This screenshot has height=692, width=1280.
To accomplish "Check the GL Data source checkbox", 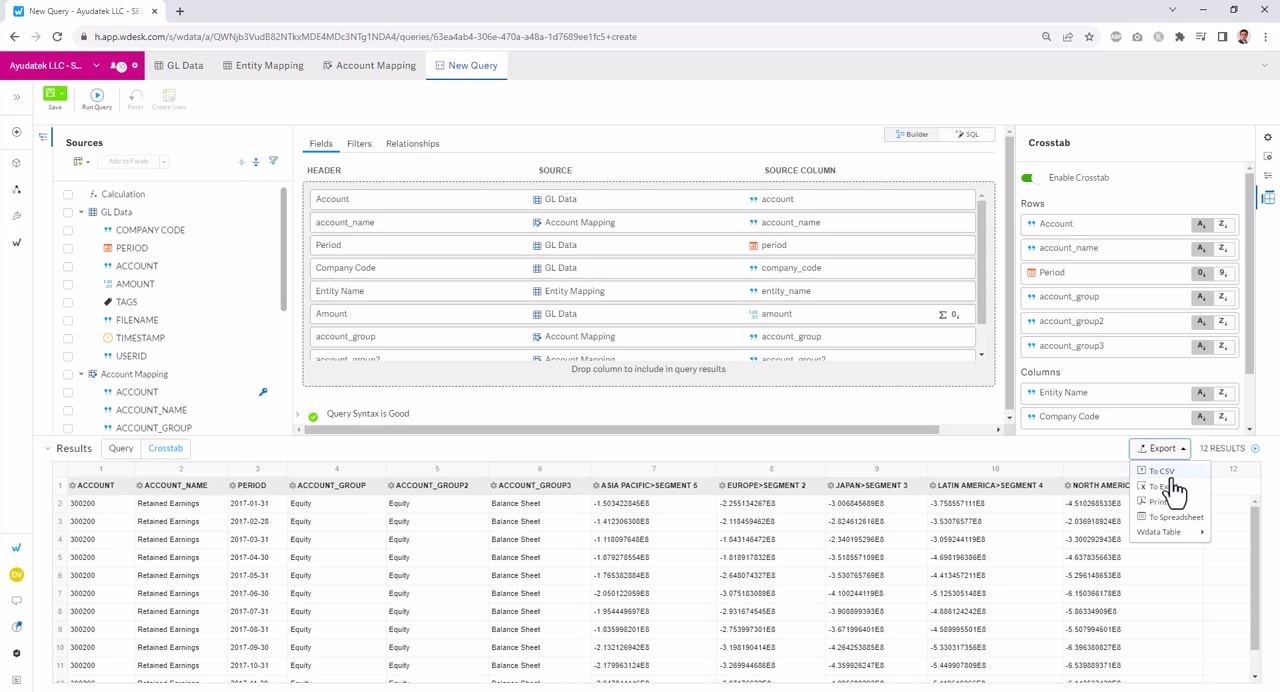I will [x=68, y=212].
